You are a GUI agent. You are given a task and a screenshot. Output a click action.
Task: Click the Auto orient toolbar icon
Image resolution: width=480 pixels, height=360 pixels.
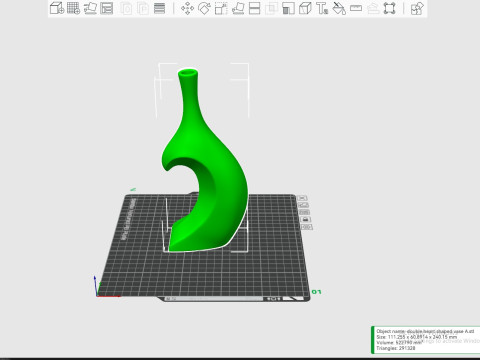90,8
